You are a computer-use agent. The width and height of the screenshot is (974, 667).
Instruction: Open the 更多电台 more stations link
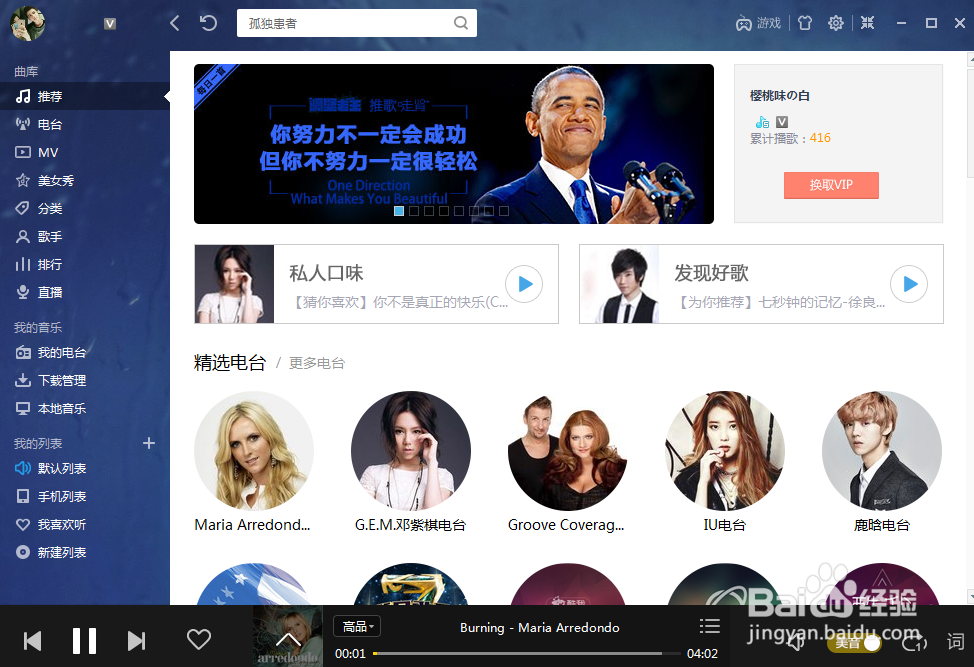(x=317, y=363)
